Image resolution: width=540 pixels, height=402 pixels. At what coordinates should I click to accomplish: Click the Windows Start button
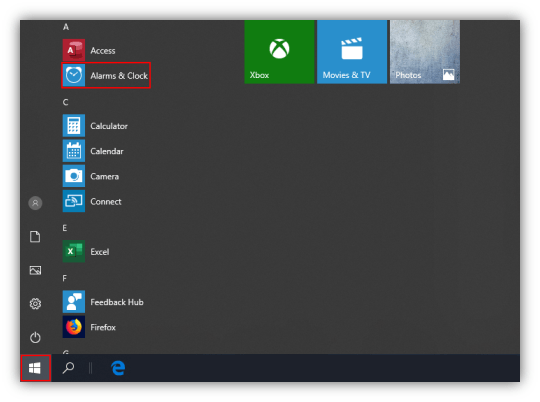[35, 368]
